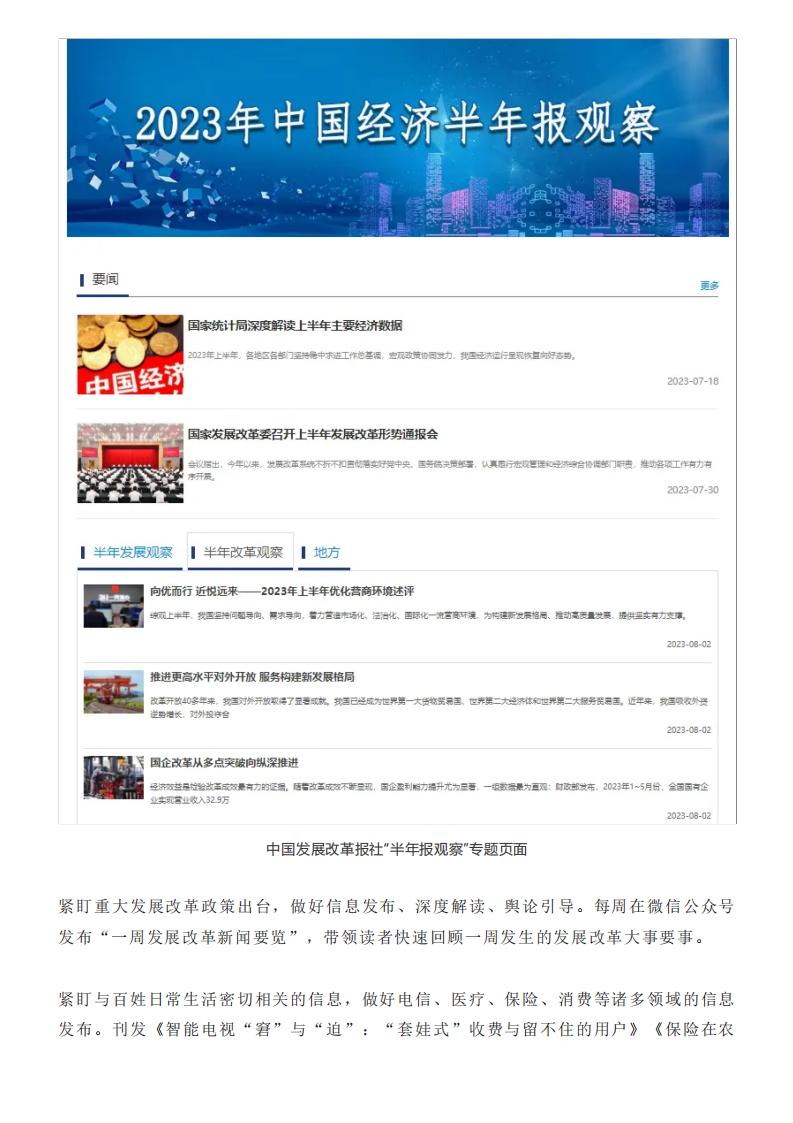This screenshot has width=793, height=1123.
Task: Open the 更多 link in 要闻 section
Action: coord(708,285)
